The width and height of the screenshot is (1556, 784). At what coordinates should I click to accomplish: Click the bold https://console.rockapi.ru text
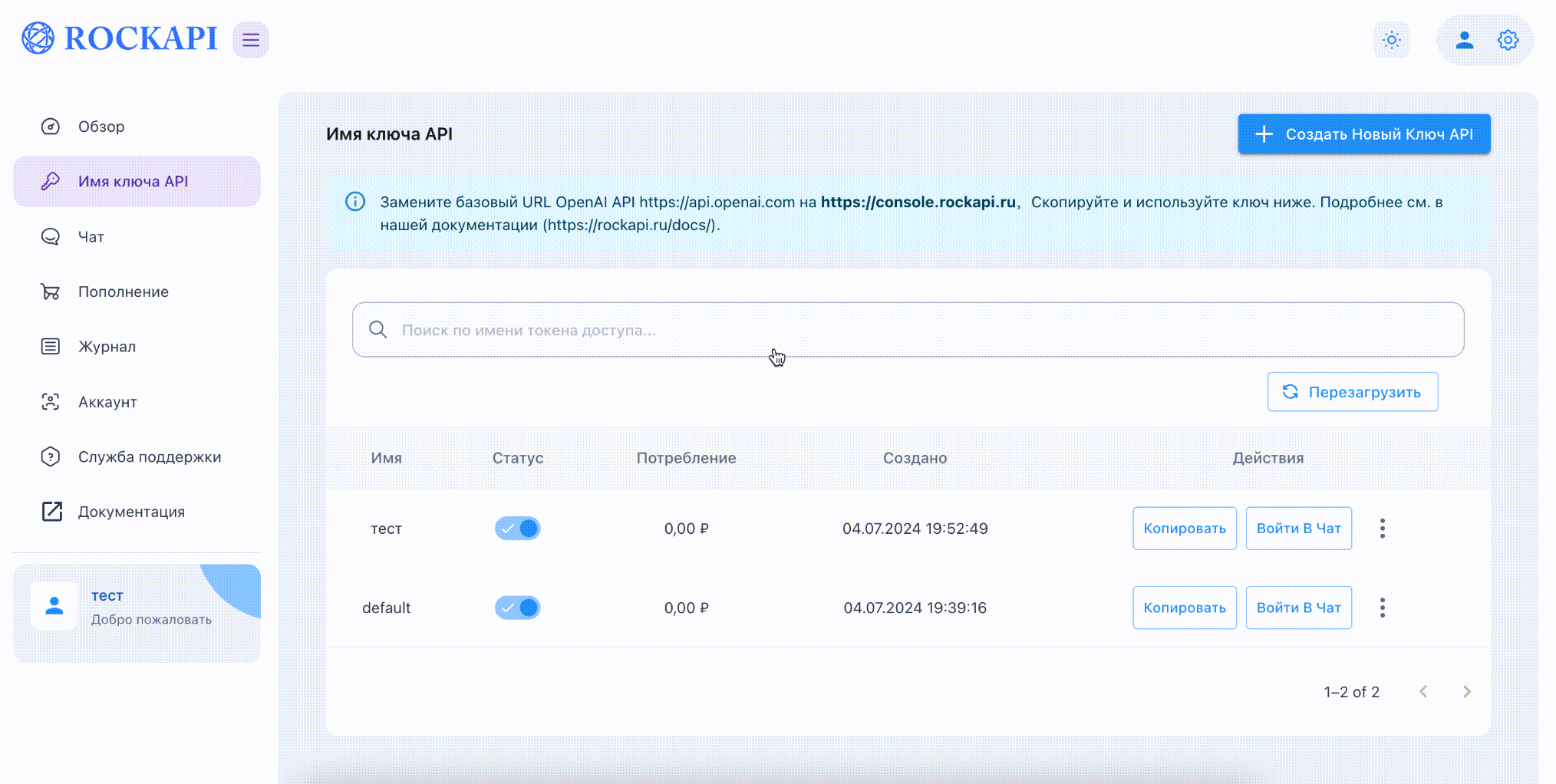coord(918,202)
